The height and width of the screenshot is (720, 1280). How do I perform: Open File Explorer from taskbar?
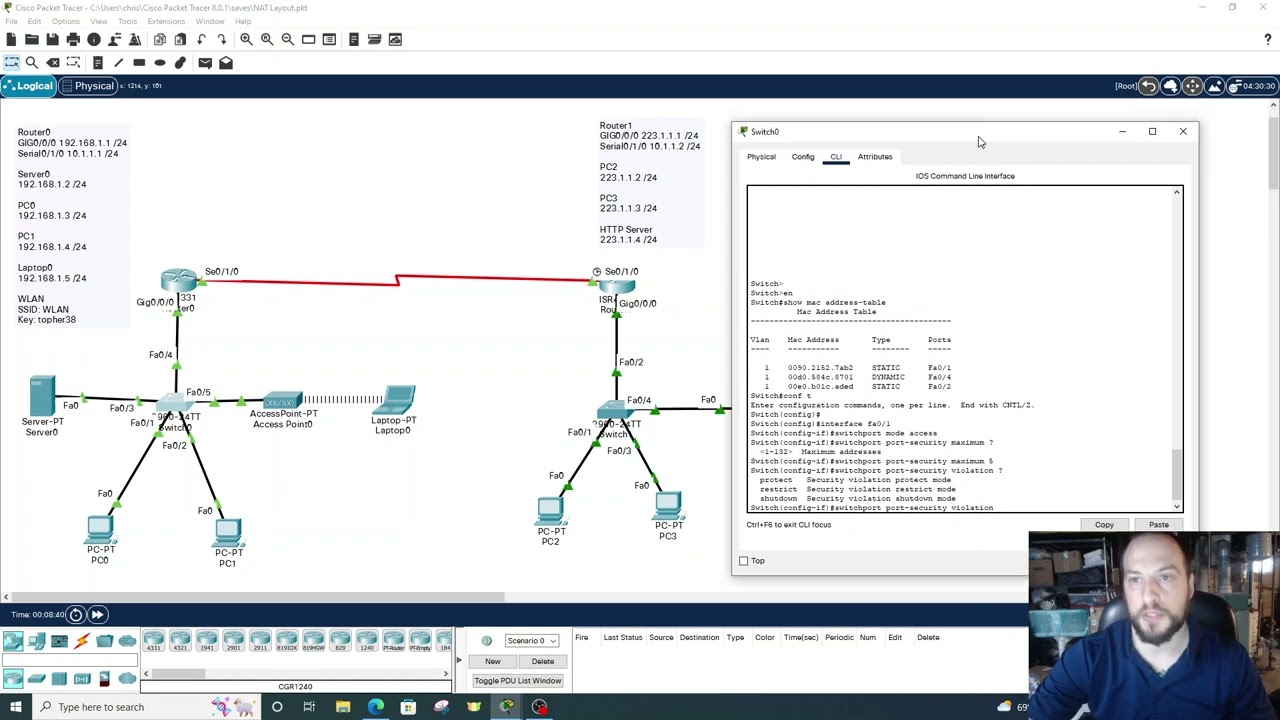click(343, 707)
